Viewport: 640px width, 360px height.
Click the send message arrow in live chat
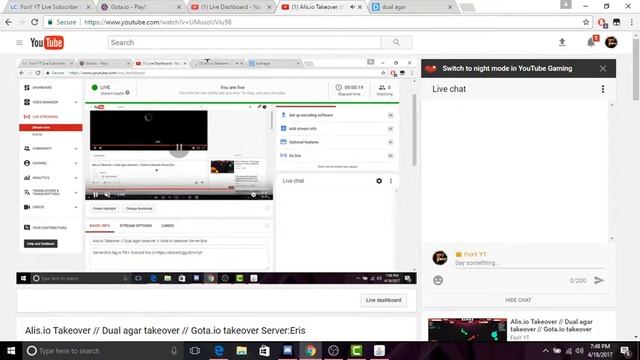click(599, 280)
